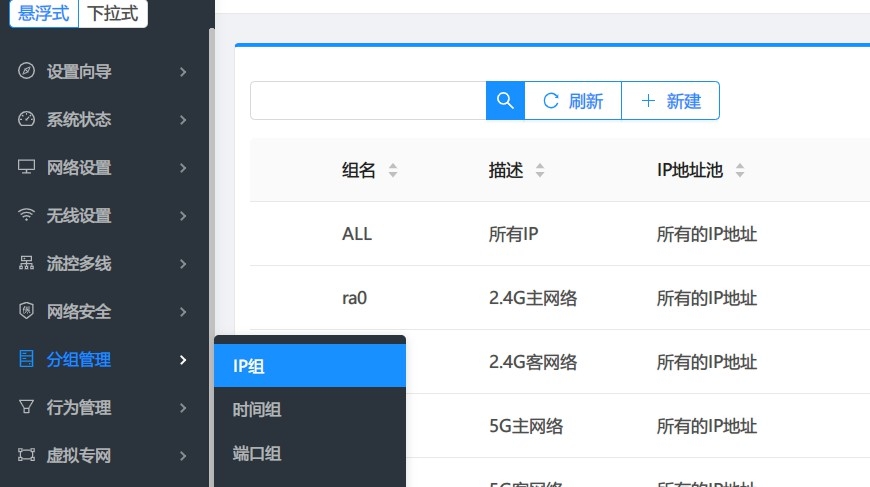This screenshot has height=487, width=870.
Task: Open the 时间组 submenu item
Action: pyautogui.click(x=257, y=410)
